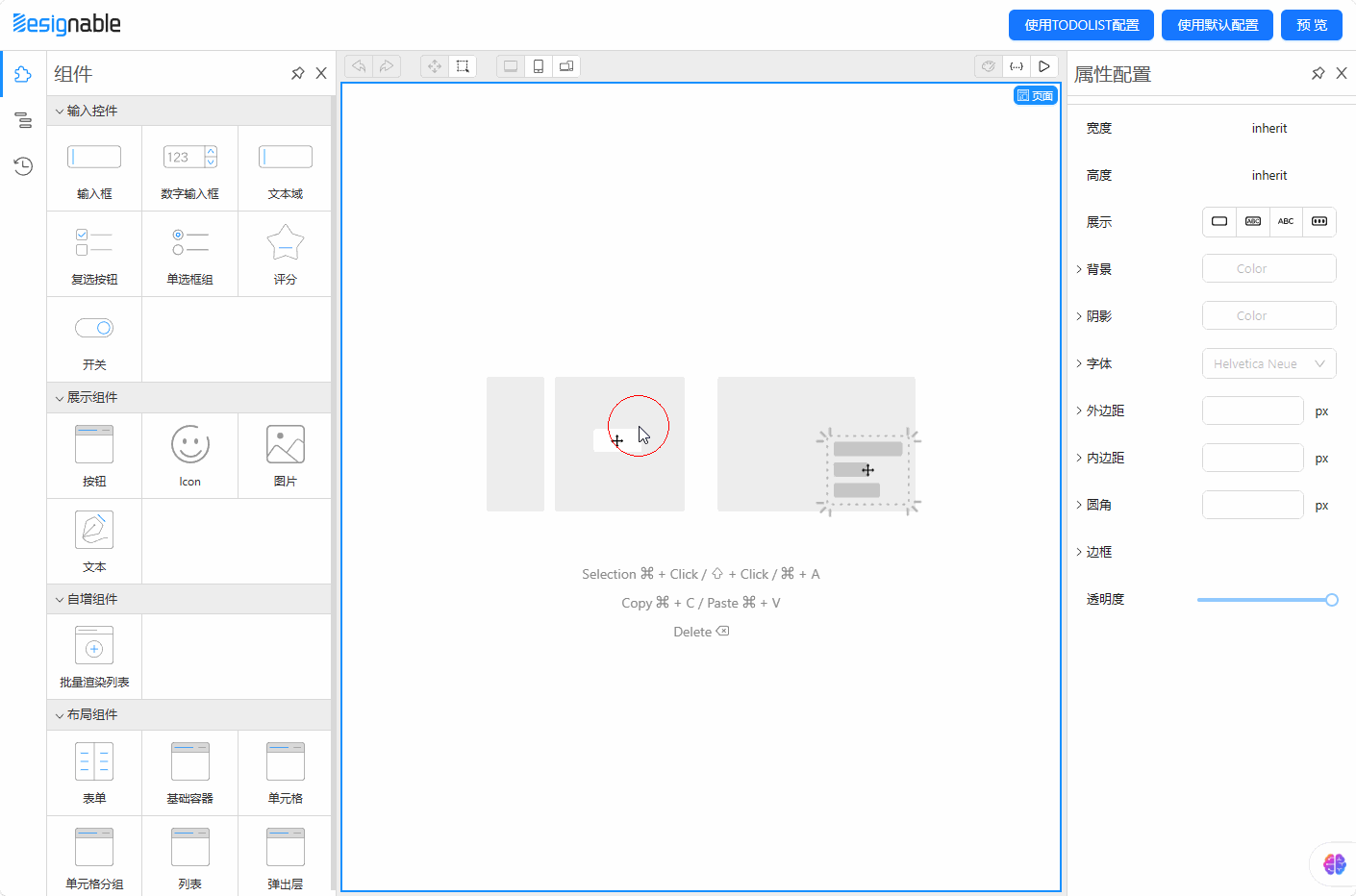Viewport: 1356px width, 896px height.
Task: Pick the 文本域 textarea component
Action: (x=285, y=168)
